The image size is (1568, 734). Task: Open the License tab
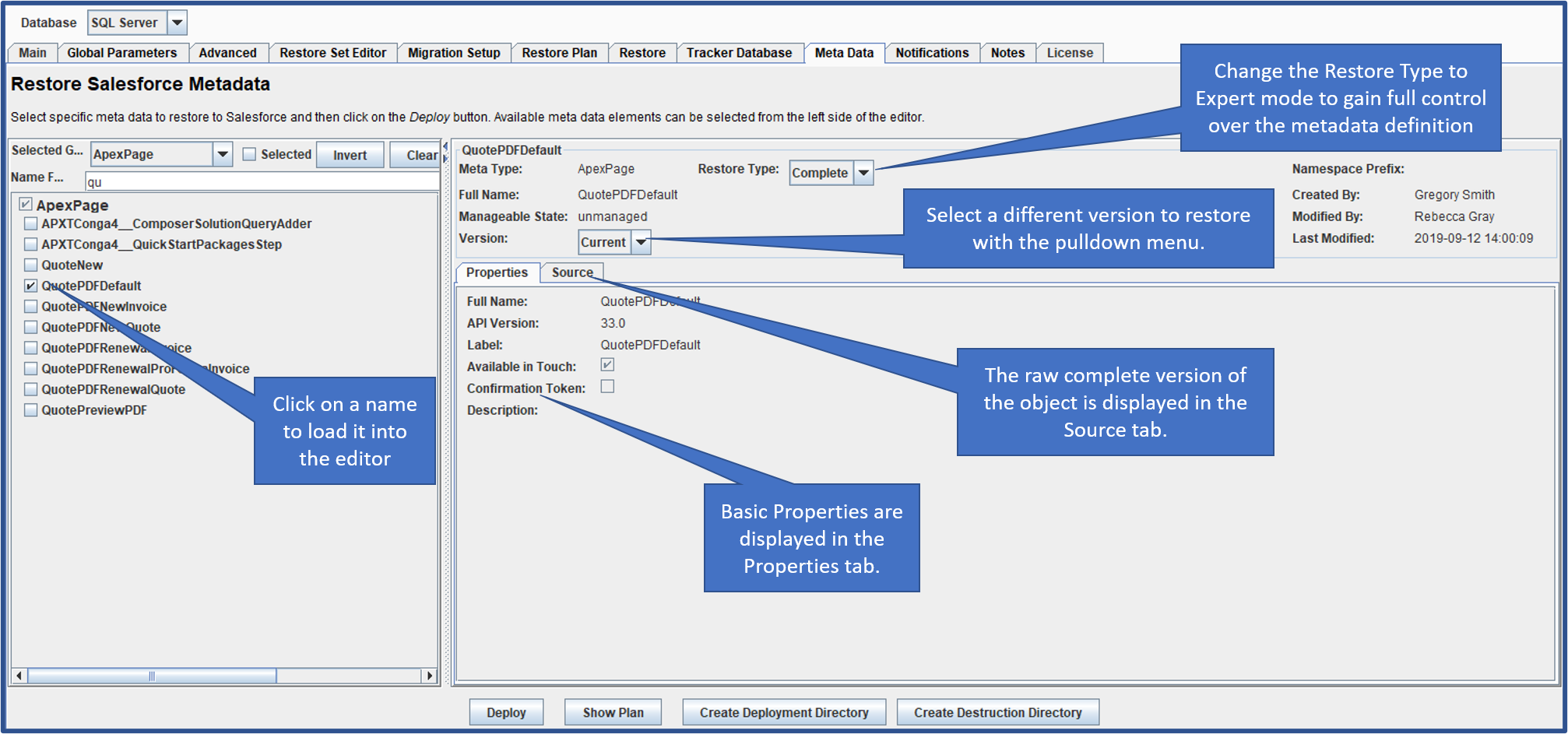click(1070, 53)
